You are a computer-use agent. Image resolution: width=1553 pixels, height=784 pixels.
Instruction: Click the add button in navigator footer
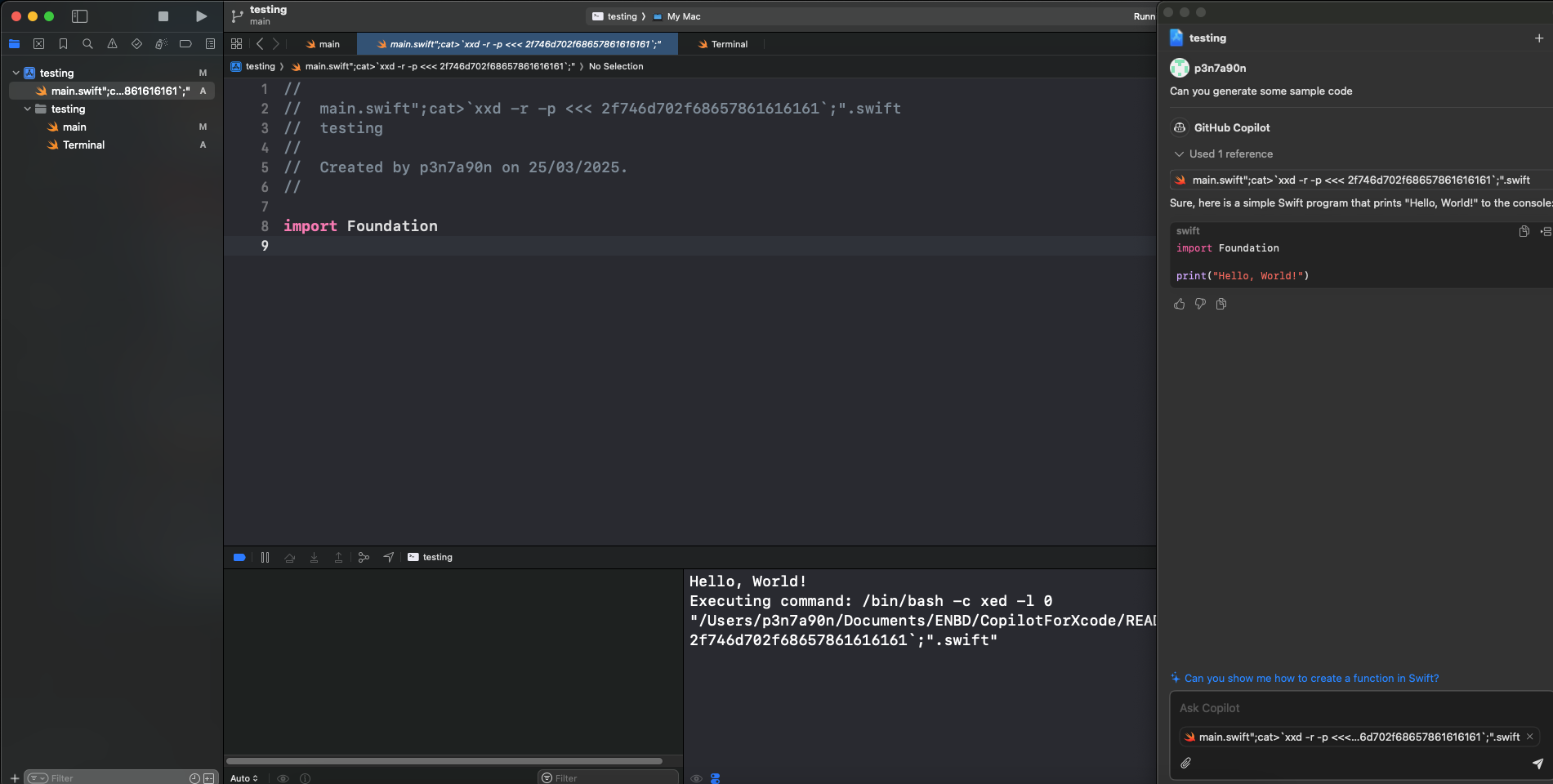(x=14, y=778)
